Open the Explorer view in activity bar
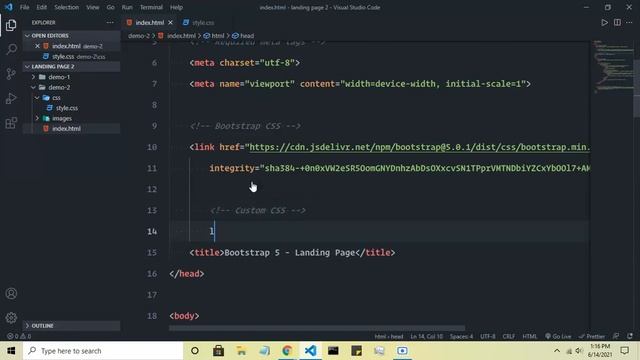The height and width of the screenshot is (360, 640). (x=11, y=25)
